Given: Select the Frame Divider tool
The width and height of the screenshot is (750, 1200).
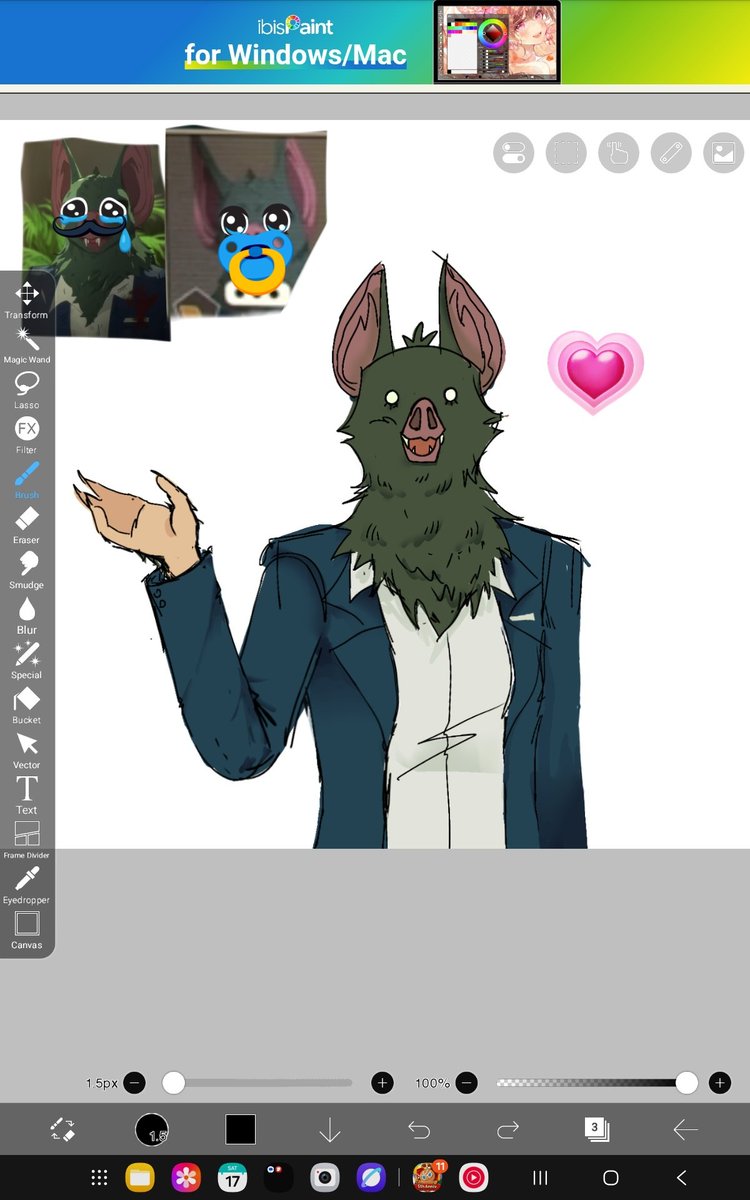Looking at the screenshot, I should pos(27,840).
